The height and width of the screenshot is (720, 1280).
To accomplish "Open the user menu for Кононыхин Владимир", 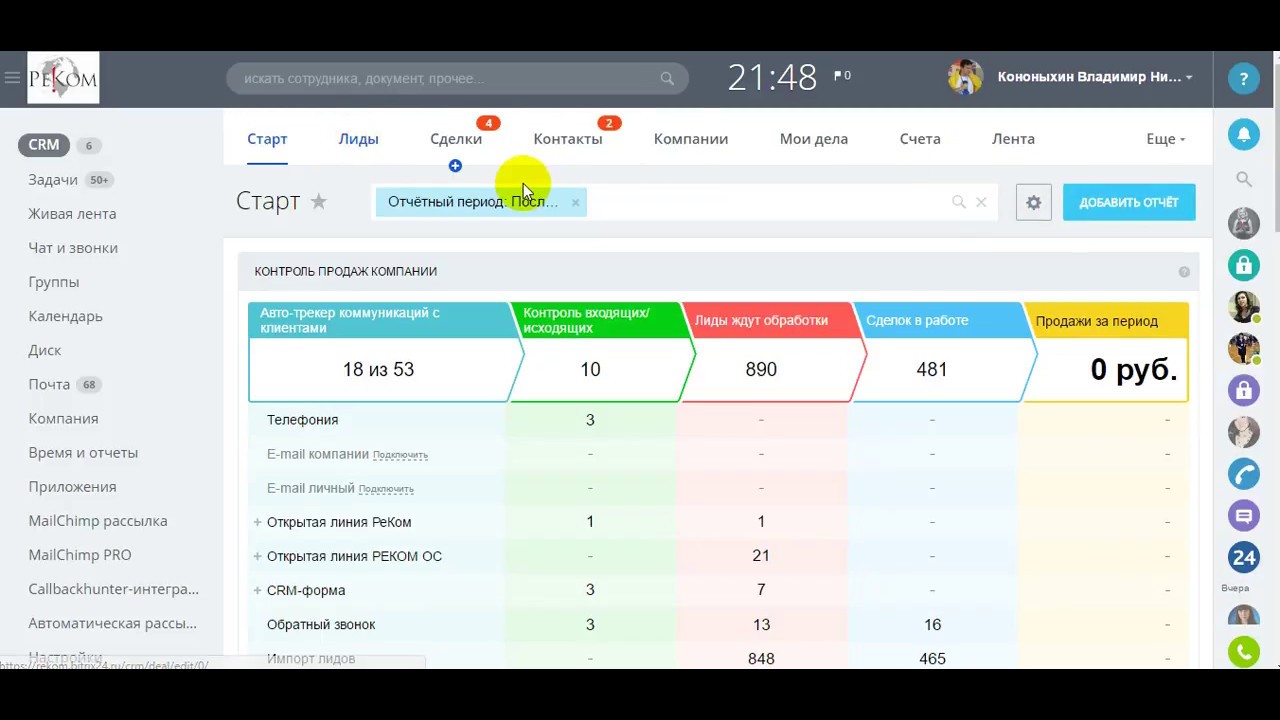I will click(1095, 77).
